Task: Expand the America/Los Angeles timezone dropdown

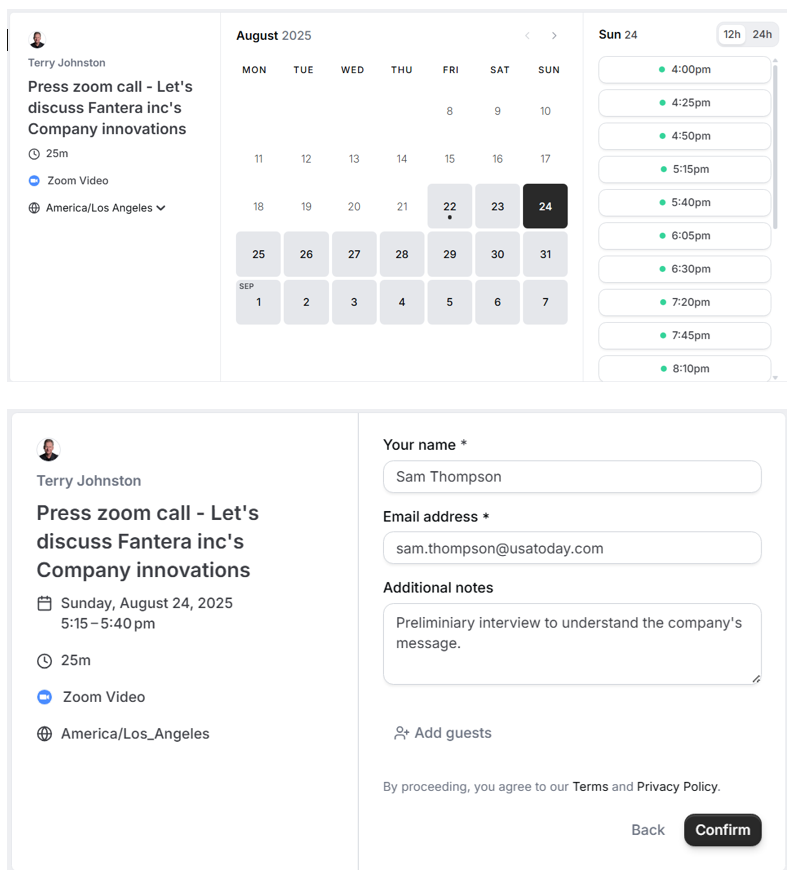Action: pyautogui.click(x=161, y=208)
